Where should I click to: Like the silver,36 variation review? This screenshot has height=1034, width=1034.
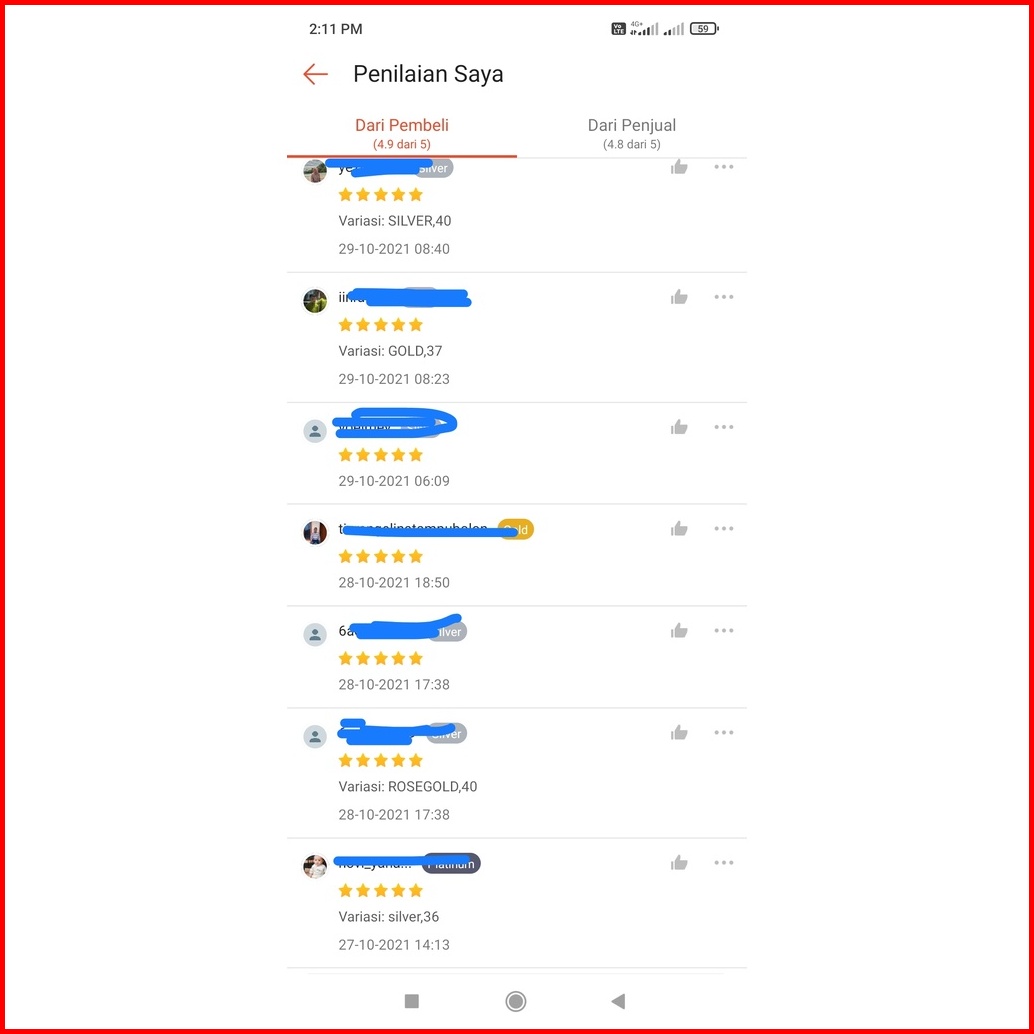coord(680,863)
